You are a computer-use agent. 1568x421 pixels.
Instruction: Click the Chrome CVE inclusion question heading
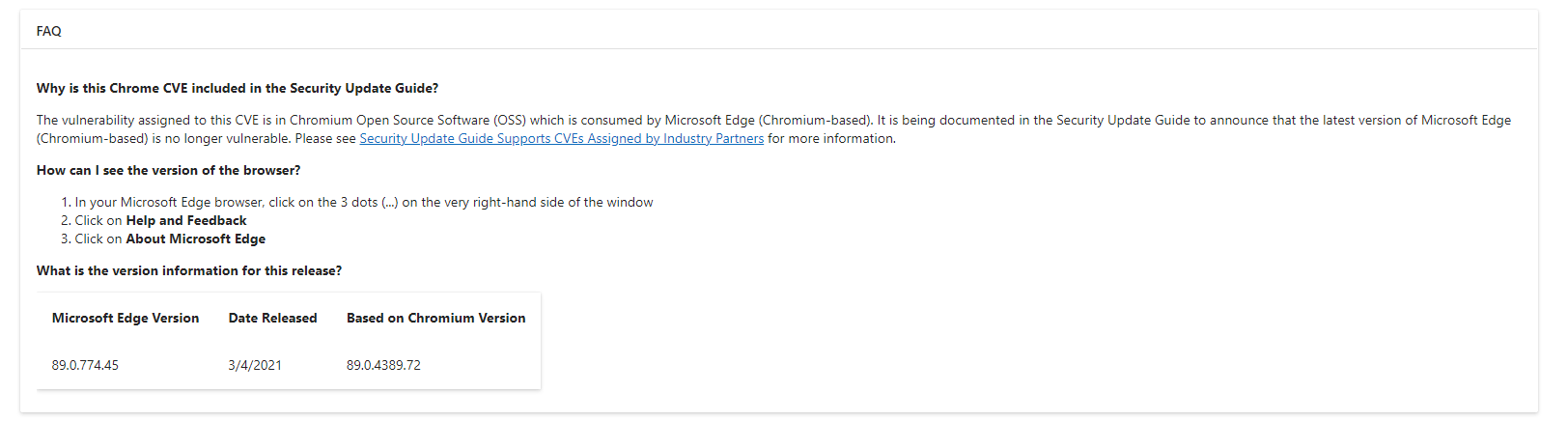click(x=238, y=88)
